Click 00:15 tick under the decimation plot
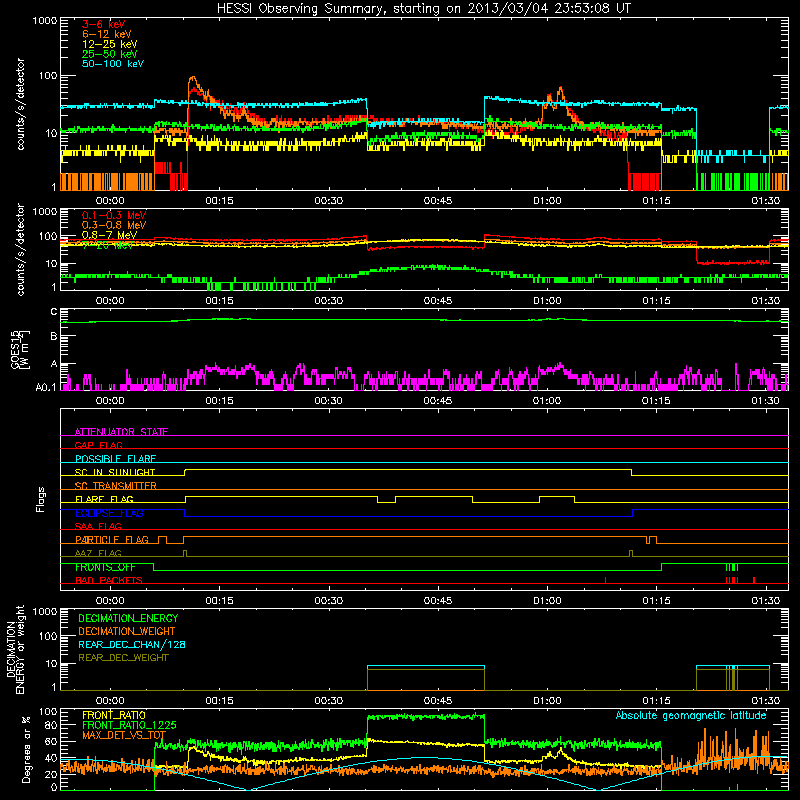Screen dimensions: 800x800 pos(219,701)
